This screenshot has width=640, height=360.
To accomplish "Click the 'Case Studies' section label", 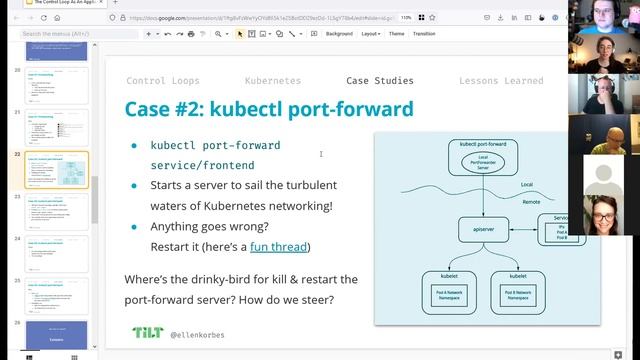I will [x=380, y=81].
